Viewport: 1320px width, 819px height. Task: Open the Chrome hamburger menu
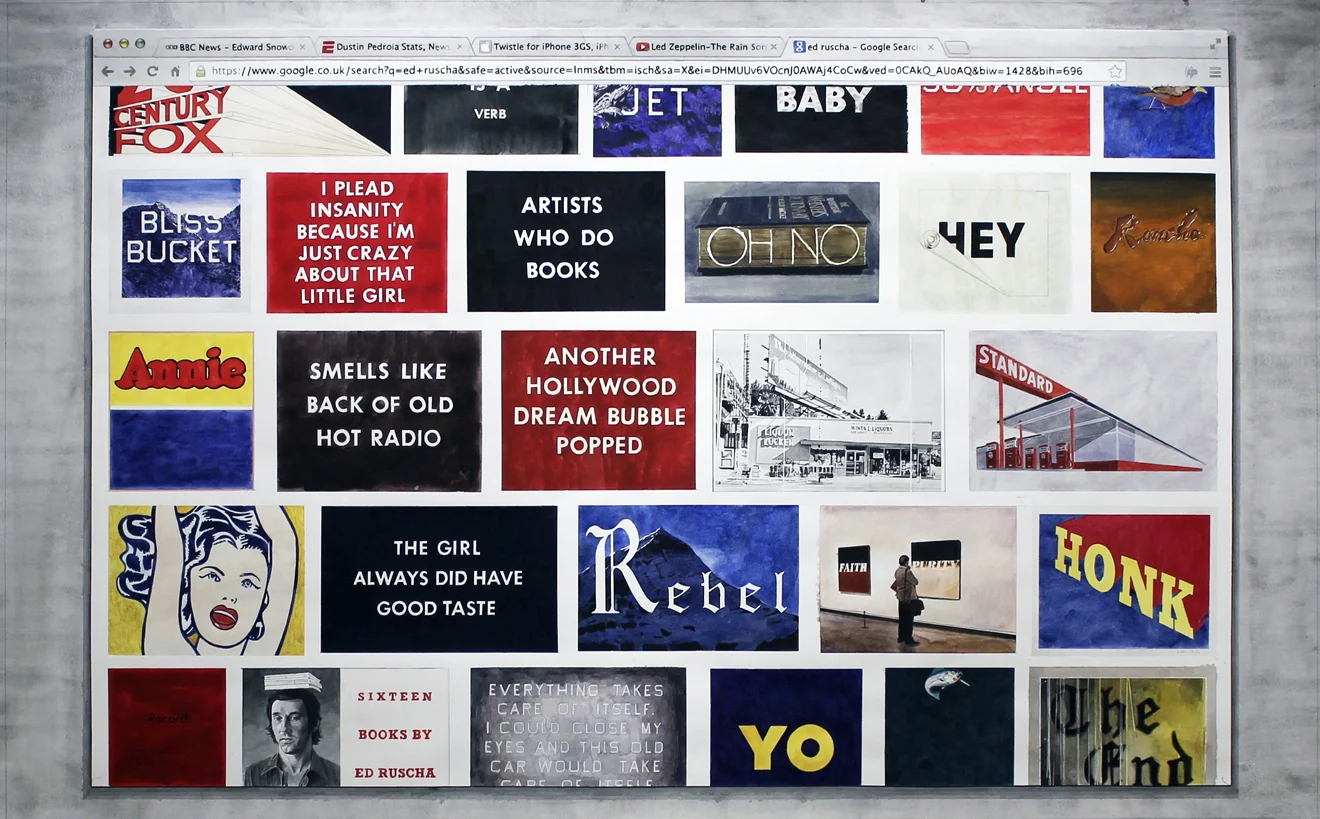coord(1215,72)
